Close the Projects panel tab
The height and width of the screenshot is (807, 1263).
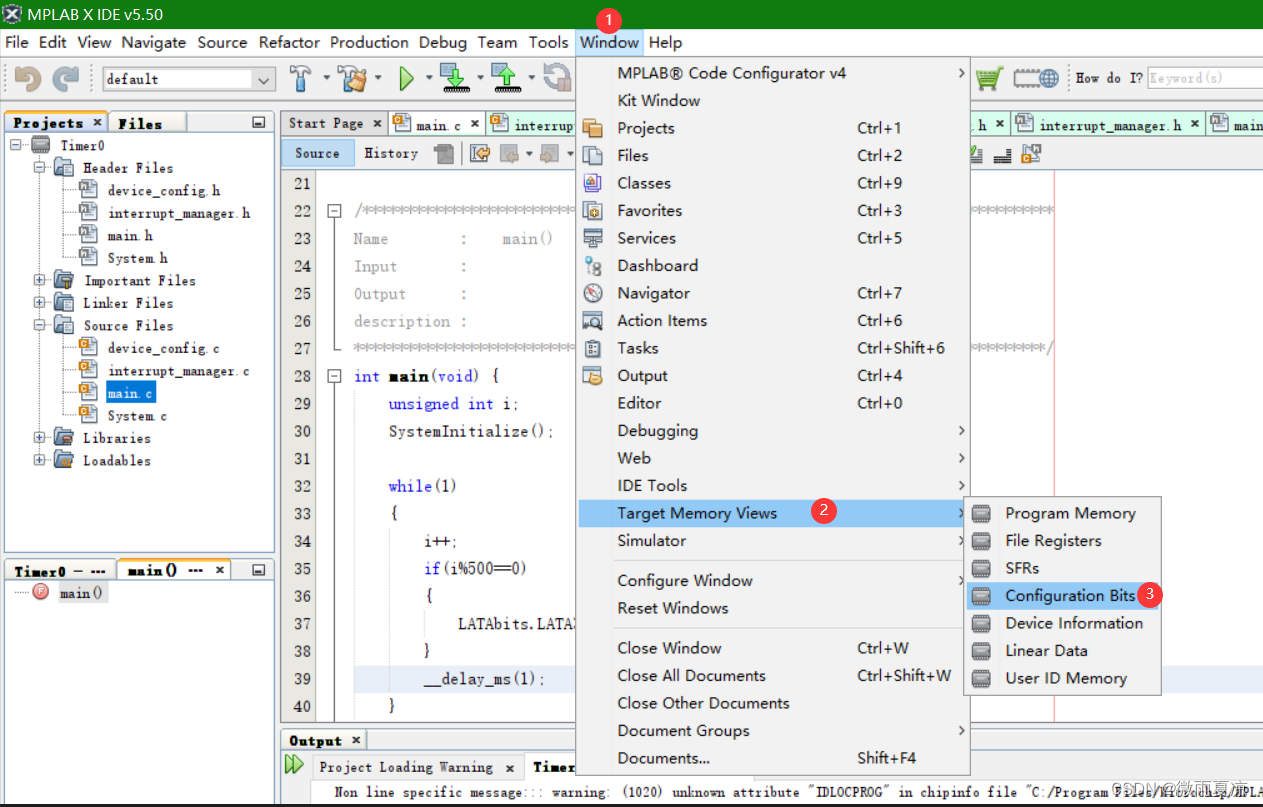click(97, 122)
